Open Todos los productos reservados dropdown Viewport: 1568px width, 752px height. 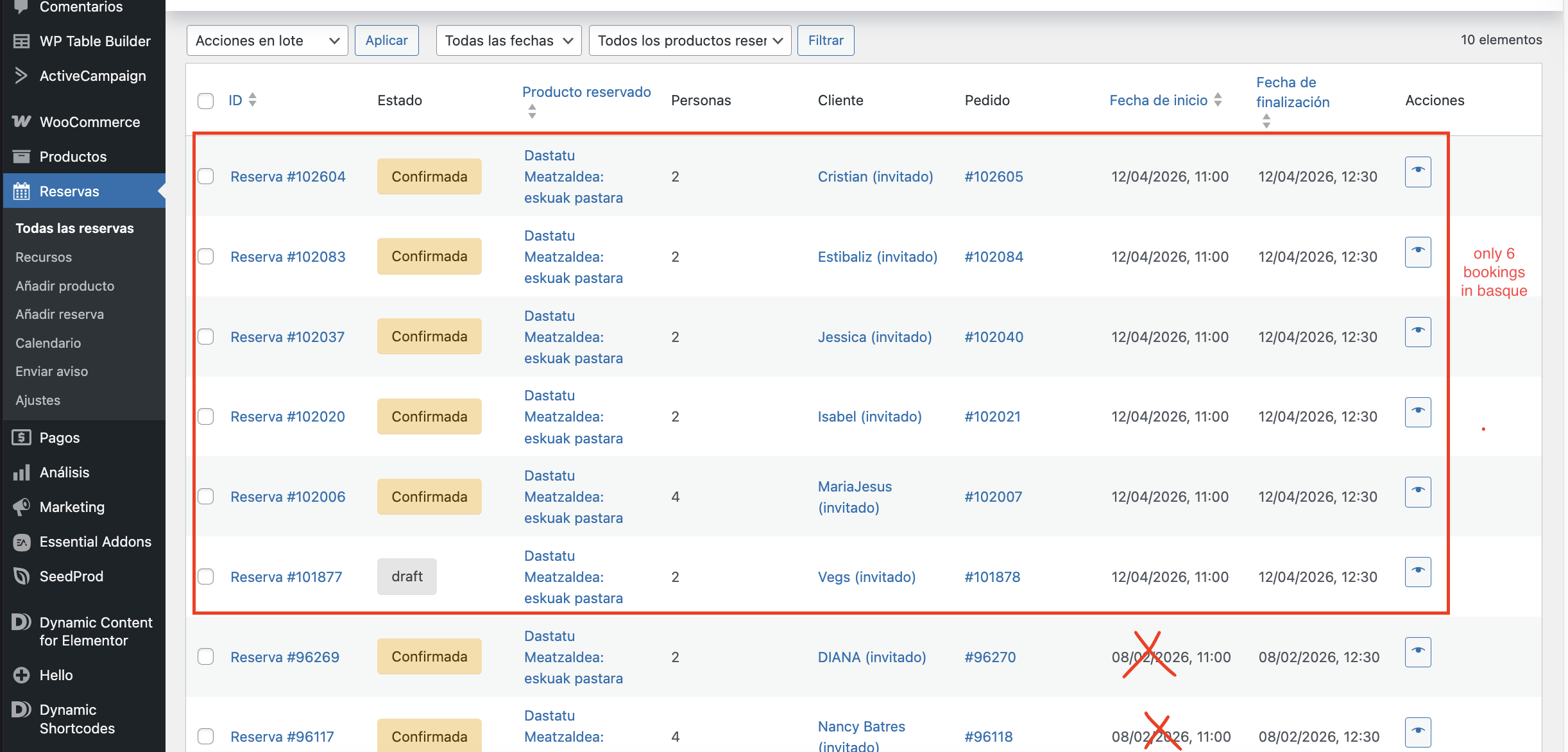click(x=690, y=40)
